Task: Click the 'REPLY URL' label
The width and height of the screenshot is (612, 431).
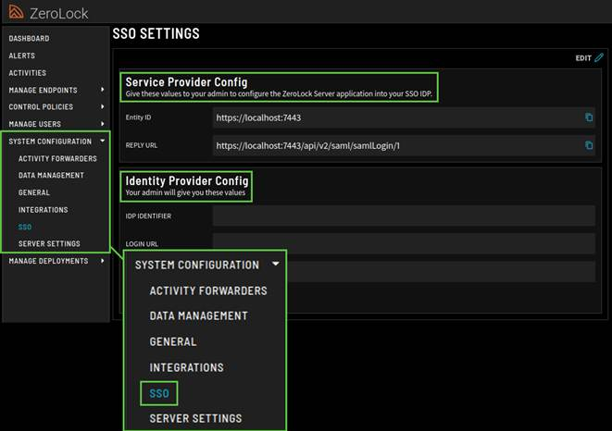Action: coord(141,145)
